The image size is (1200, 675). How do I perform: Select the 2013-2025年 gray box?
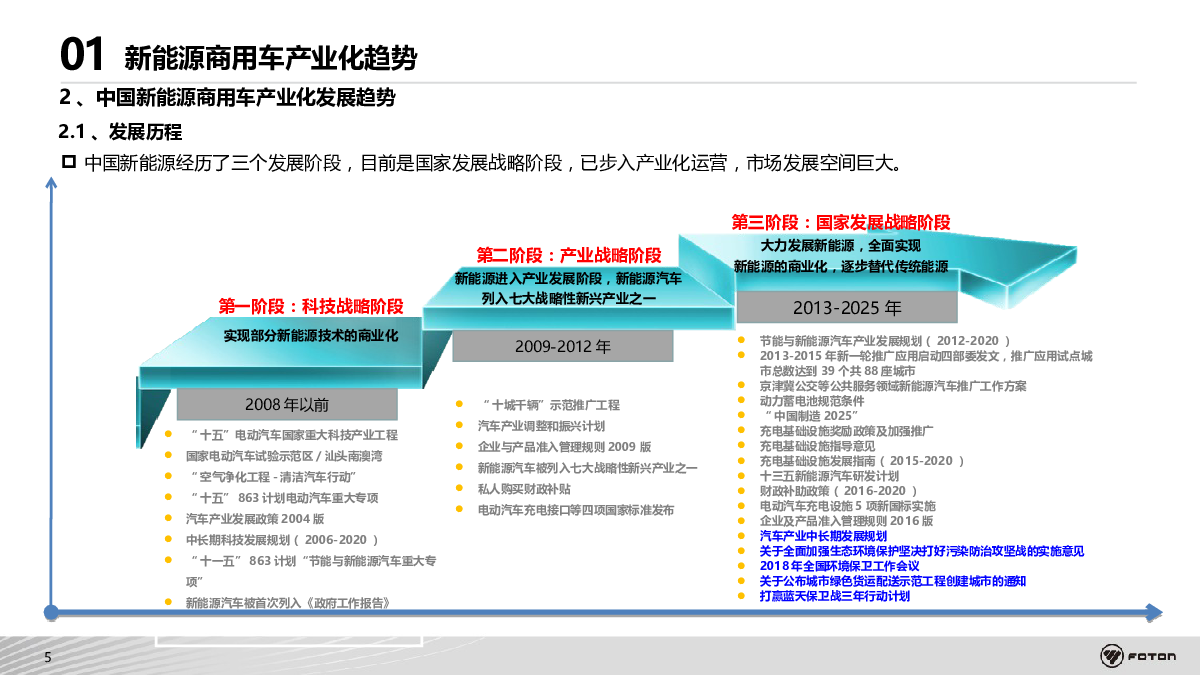point(847,307)
